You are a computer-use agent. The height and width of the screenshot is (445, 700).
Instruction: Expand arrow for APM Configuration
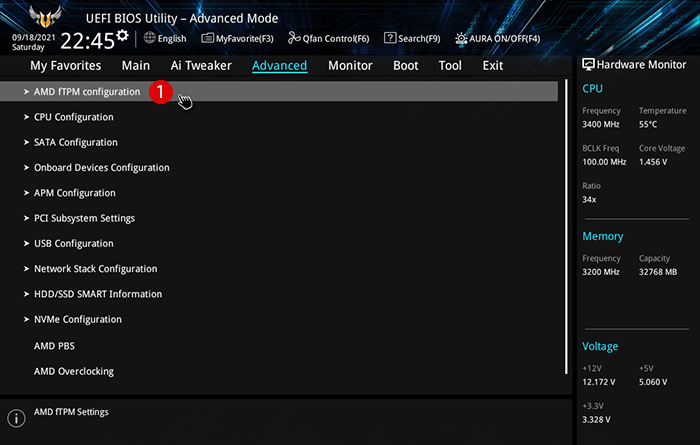(x=26, y=193)
